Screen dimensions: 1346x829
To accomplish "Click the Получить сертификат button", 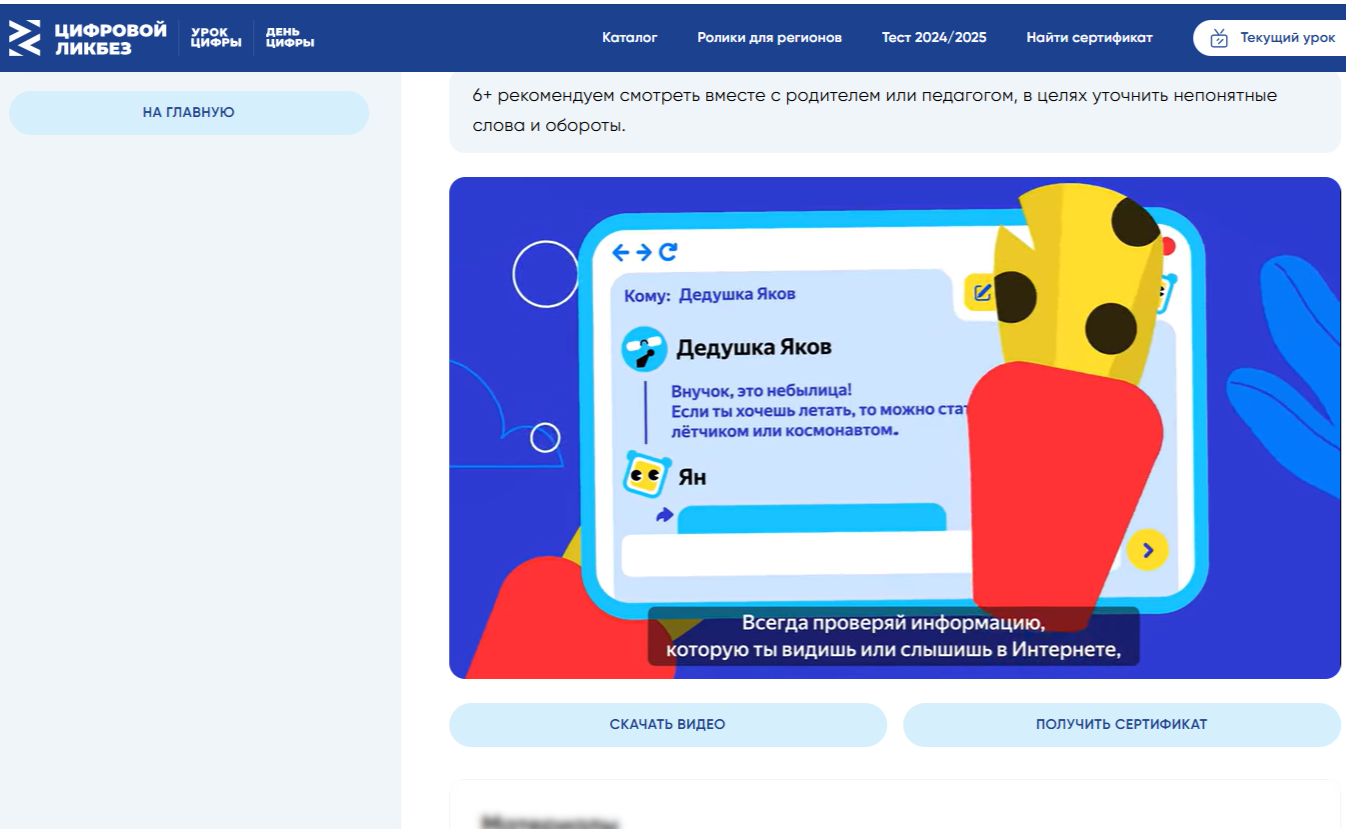I will (x=1121, y=725).
